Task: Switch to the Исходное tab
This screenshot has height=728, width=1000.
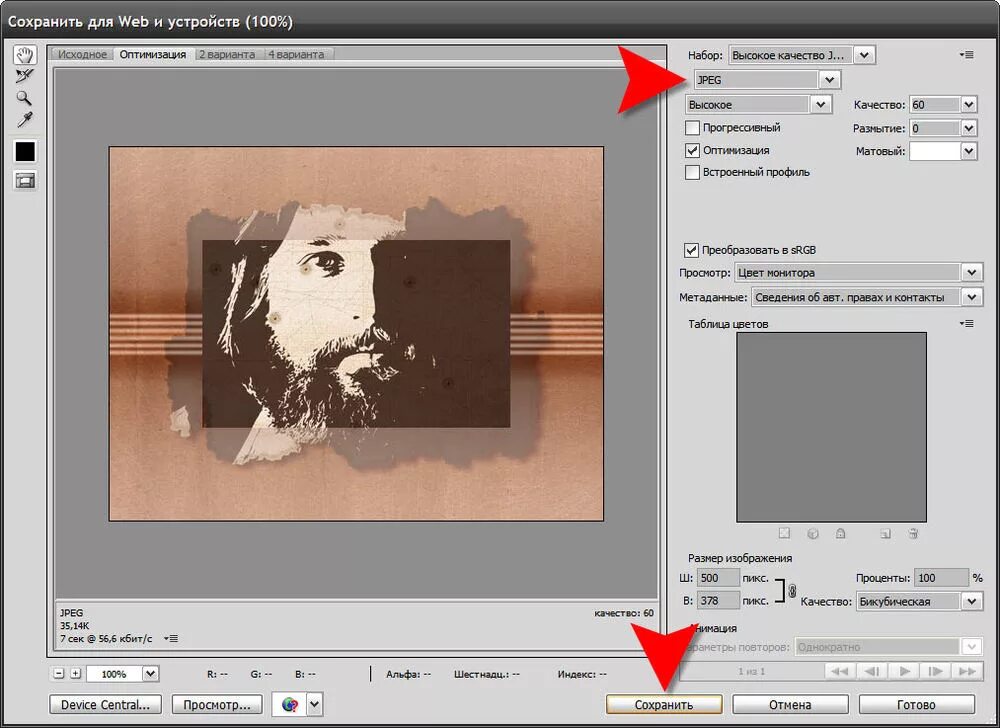Action: [x=82, y=54]
